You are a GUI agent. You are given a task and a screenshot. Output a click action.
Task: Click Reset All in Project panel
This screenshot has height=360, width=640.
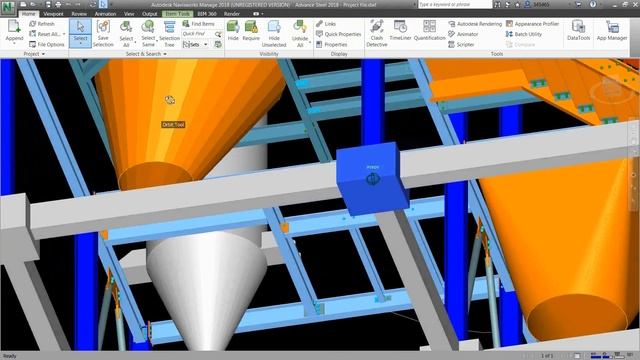coord(46,34)
